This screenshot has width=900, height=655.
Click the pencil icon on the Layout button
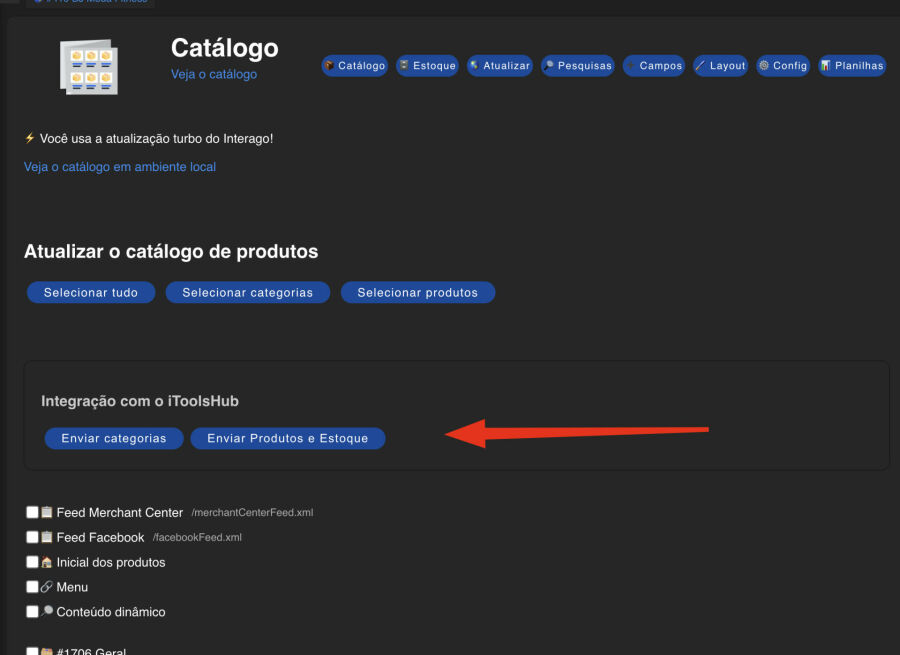point(699,65)
